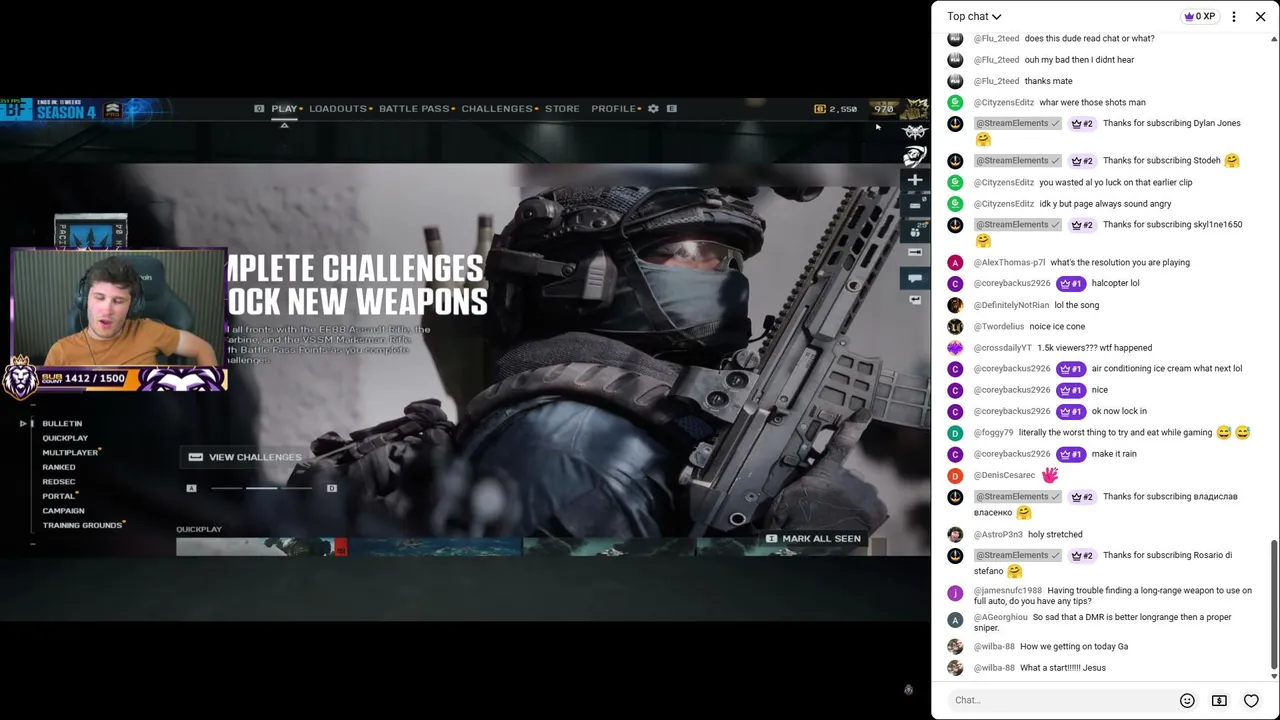This screenshot has width=1280, height=720.
Task: Open REDSEC from the play menu
Action: click(x=59, y=482)
